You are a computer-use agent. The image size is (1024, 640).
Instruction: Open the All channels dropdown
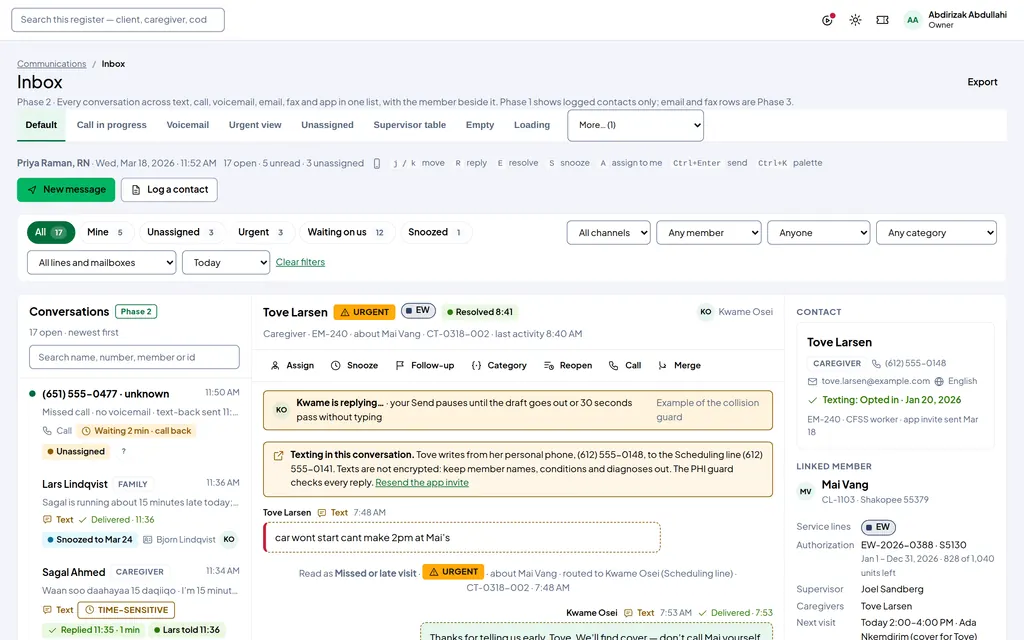609,233
